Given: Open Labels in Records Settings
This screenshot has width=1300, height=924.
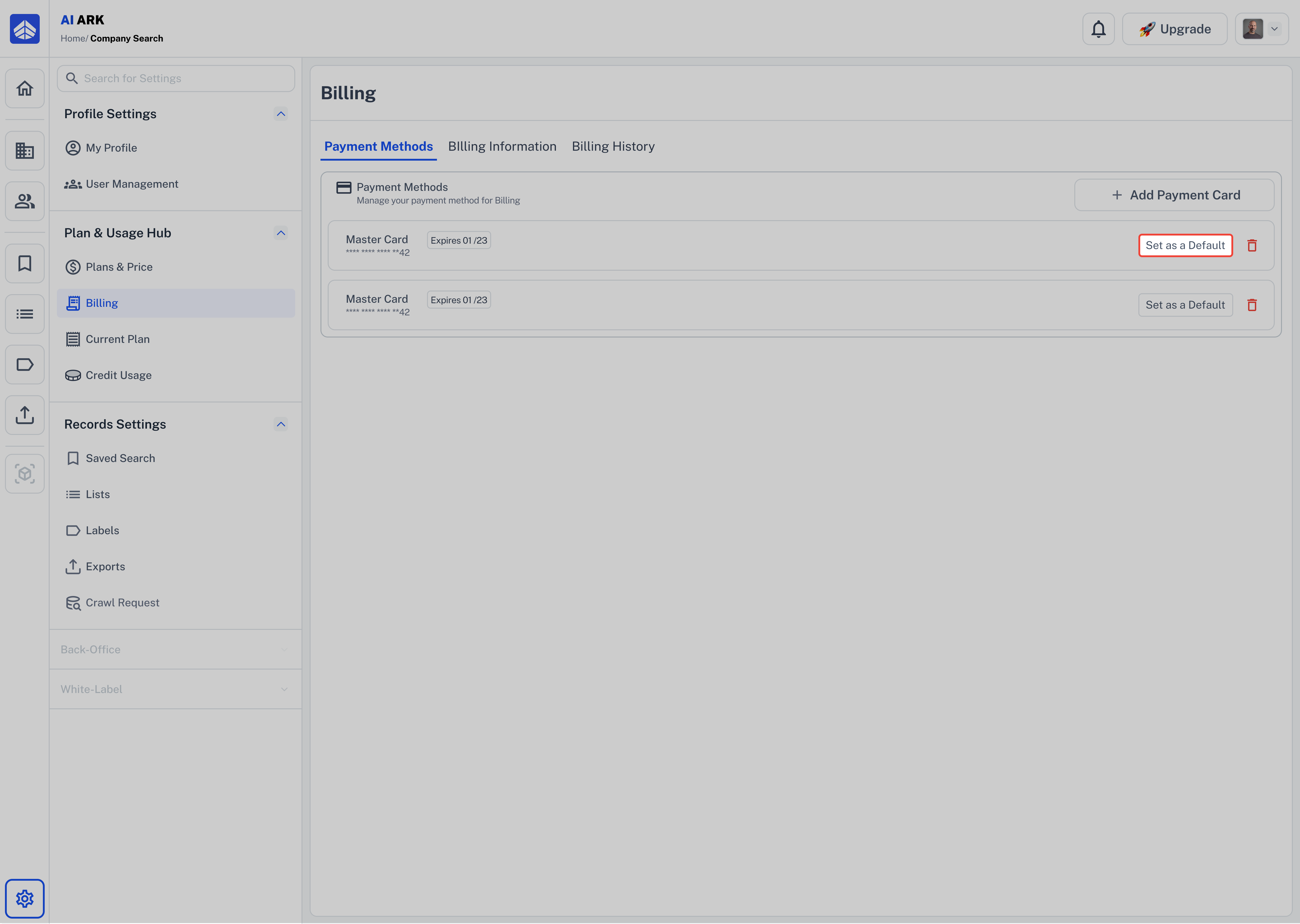Looking at the screenshot, I should 176,530.
